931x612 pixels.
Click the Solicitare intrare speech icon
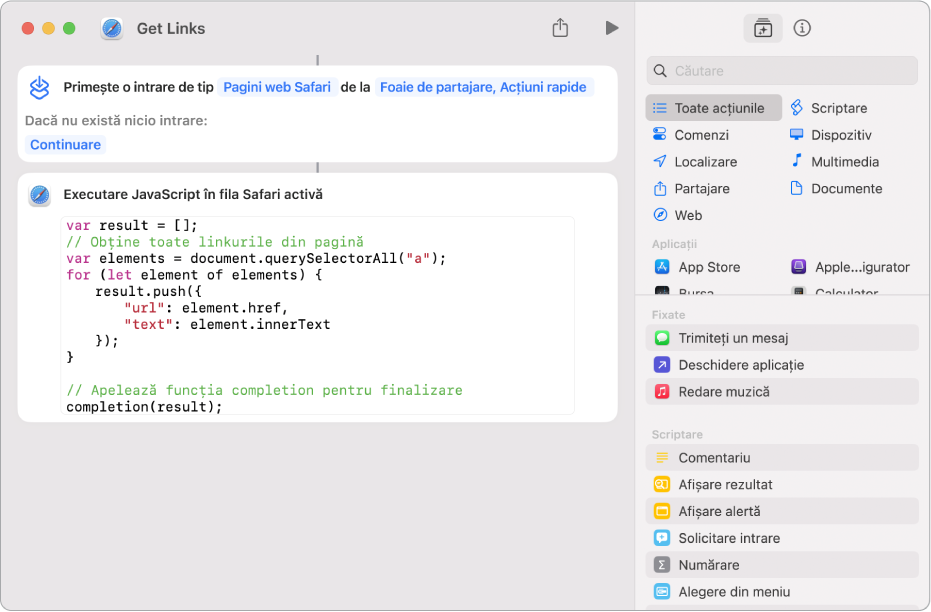(x=661, y=538)
